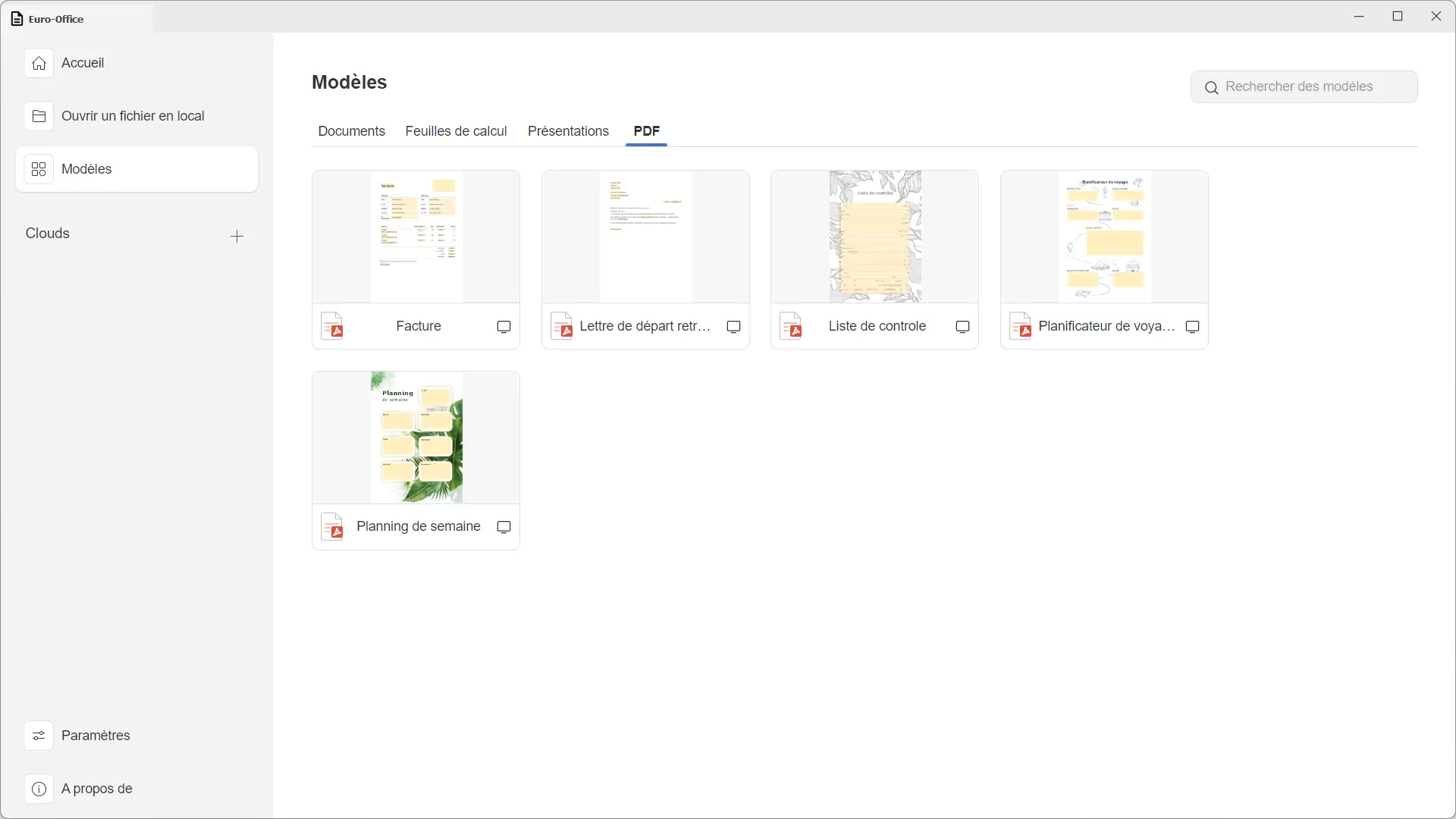Click the monitor icon on the Facture card
Viewport: 1456px width, 819px height.
click(504, 327)
